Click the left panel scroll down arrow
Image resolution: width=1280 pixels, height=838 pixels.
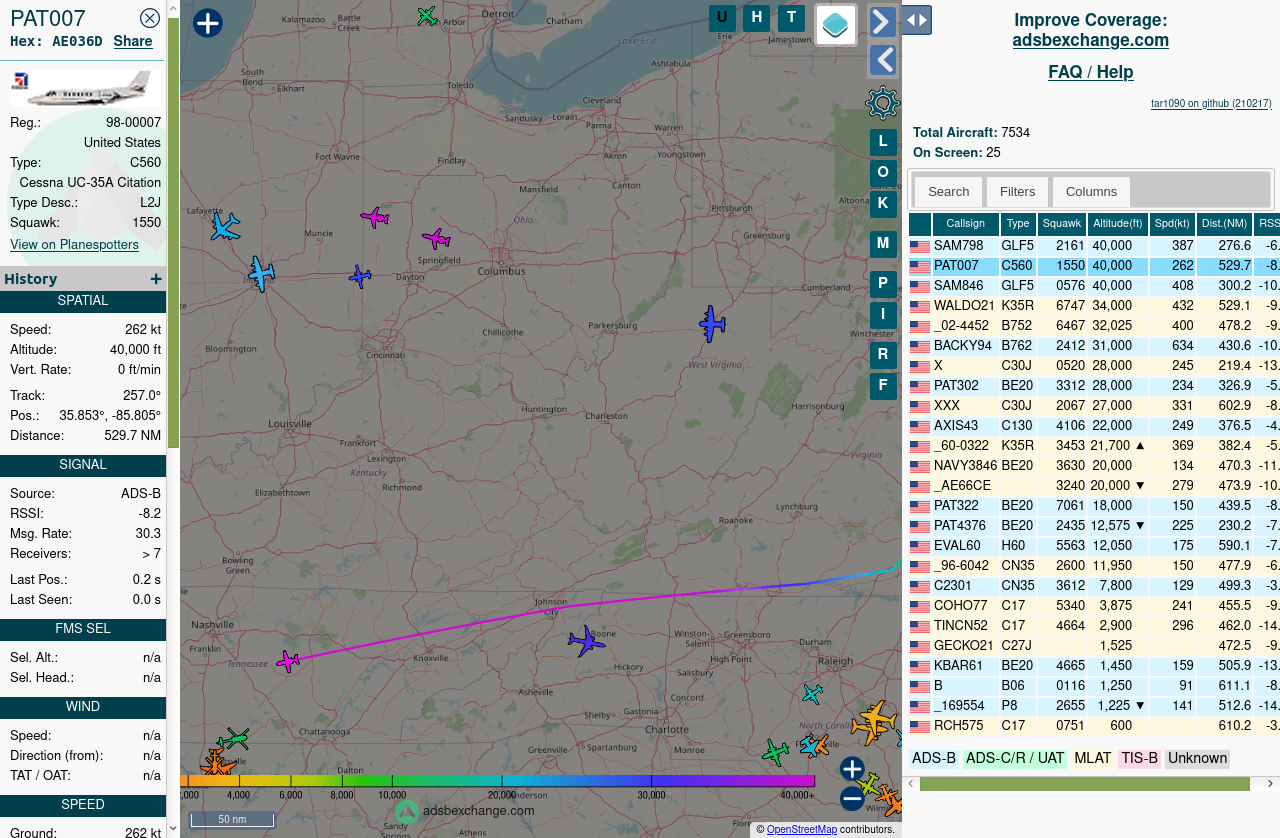172,827
